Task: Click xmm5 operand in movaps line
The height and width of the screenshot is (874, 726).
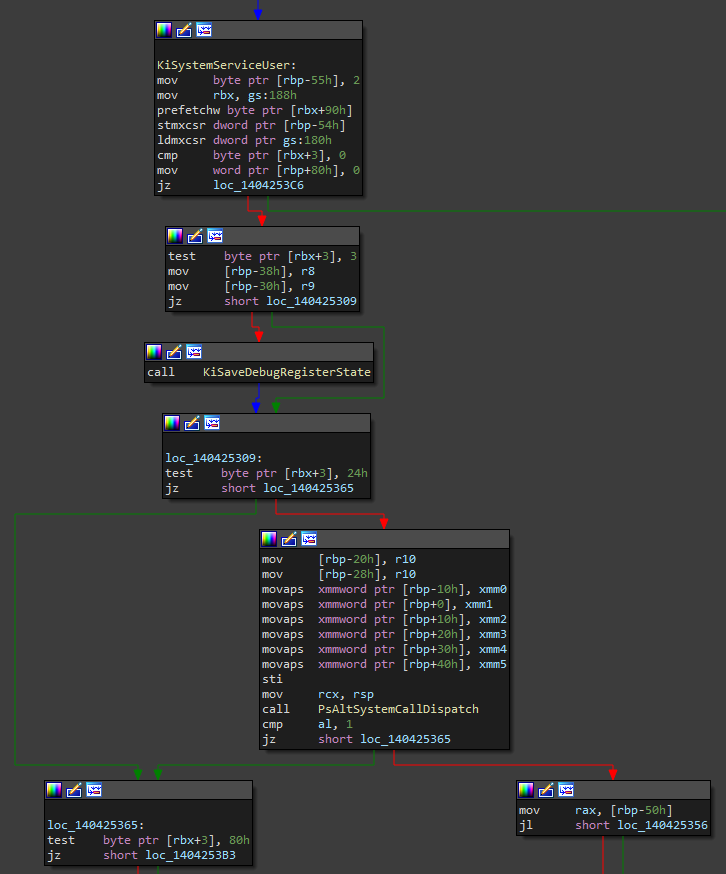Action: (x=493, y=664)
